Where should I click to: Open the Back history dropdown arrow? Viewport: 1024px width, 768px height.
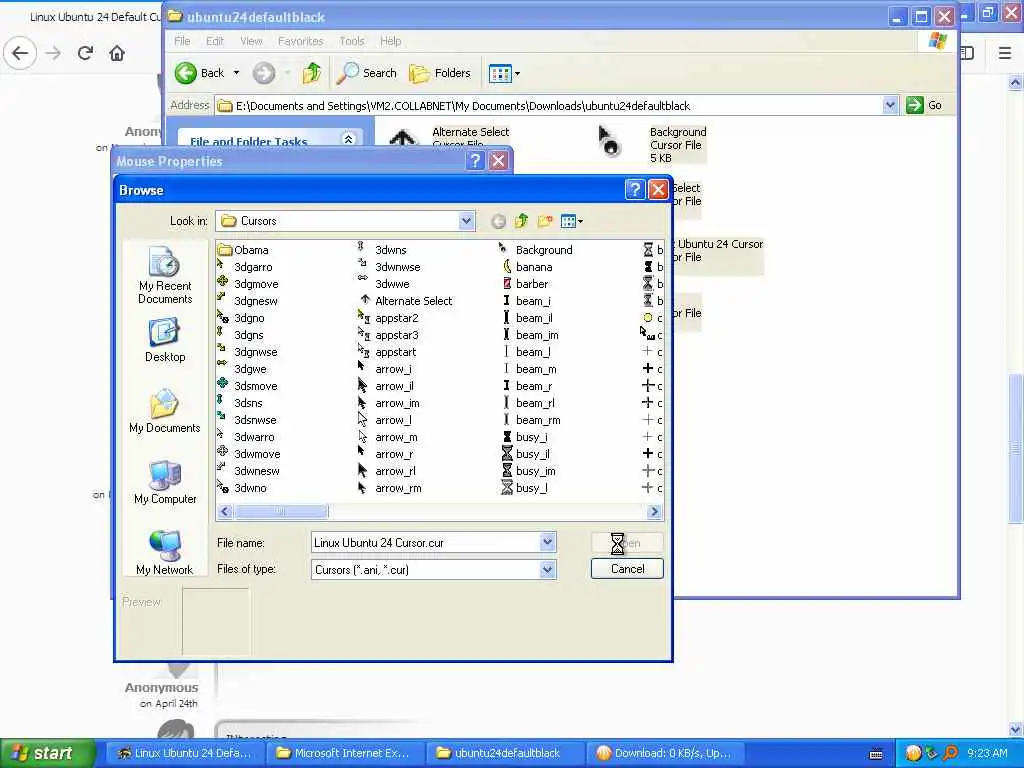pyautogui.click(x=236, y=72)
